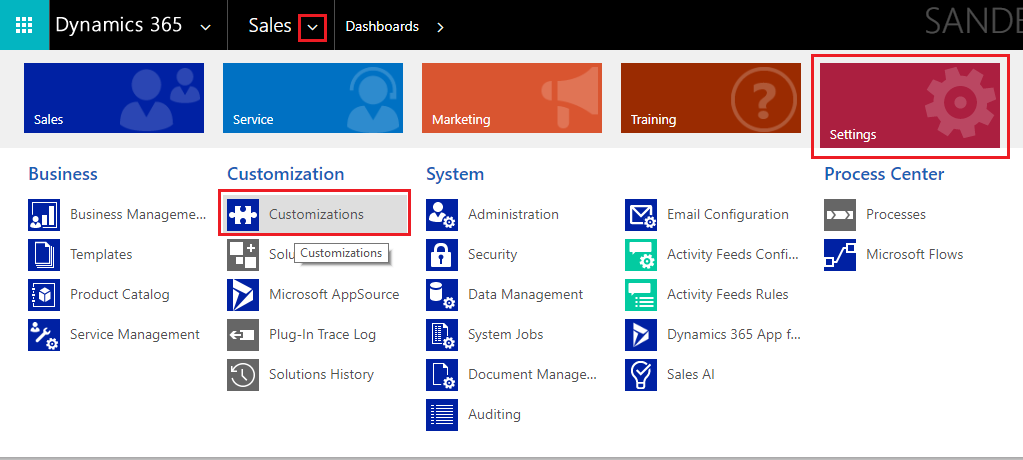1023x460 pixels.
Task: Click the Email Configuration icon
Action: coord(641,215)
